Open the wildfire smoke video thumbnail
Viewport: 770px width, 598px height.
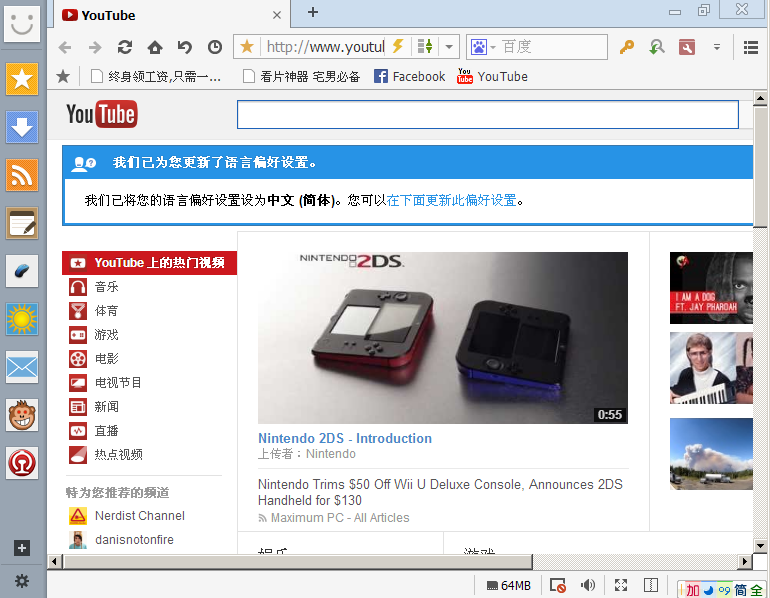coord(711,454)
